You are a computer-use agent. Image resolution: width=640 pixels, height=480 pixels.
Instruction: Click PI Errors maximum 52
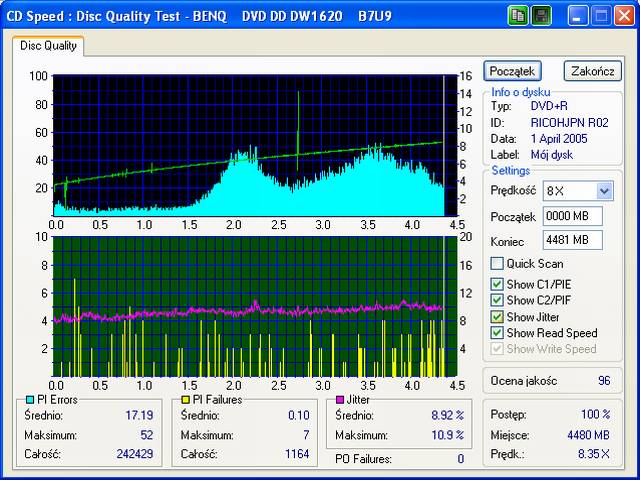[x=147, y=435]
